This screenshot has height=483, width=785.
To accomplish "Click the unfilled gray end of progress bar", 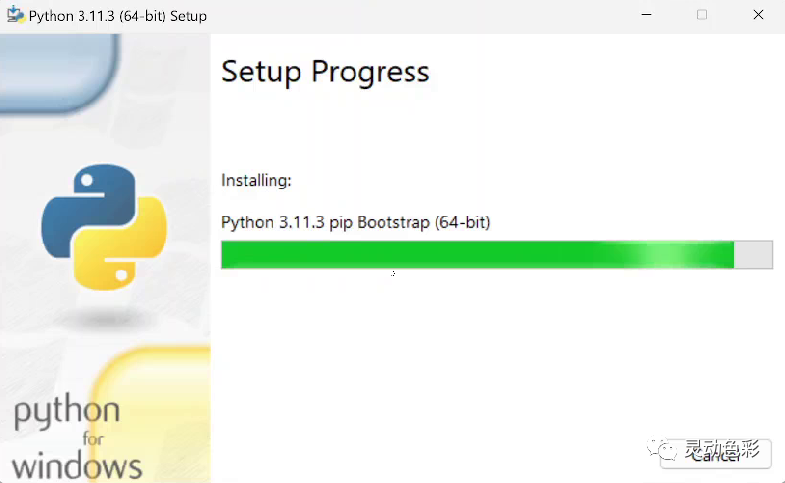I will pyautogui.click(x=753, y=255).
